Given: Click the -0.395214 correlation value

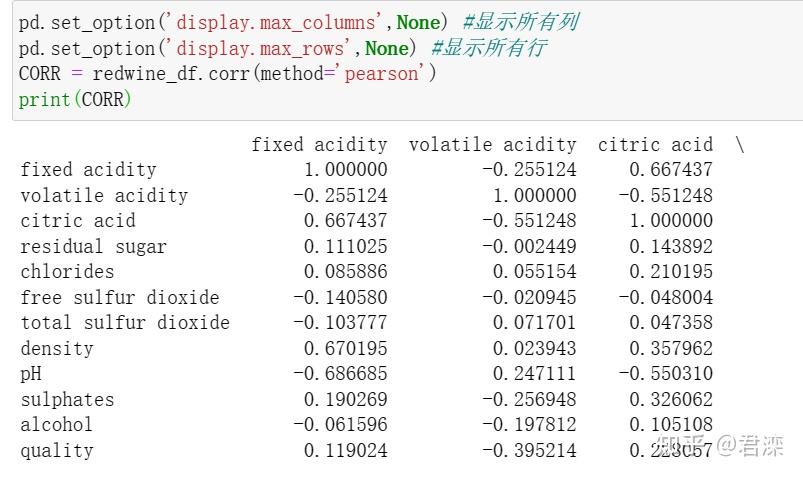Looking at the screenshot, I should pyautogui.click(x=529, y=451).
